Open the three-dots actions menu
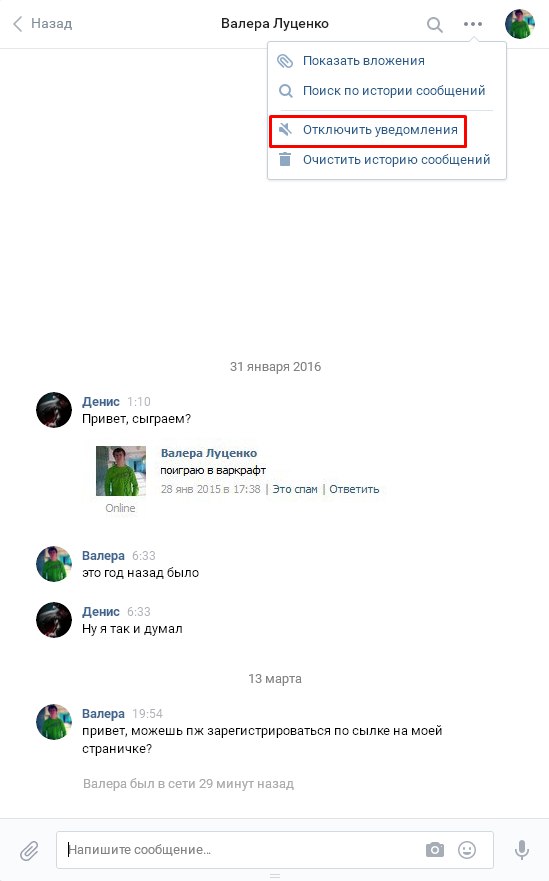Viewport: 549px width, 881px height. (473, 24)
